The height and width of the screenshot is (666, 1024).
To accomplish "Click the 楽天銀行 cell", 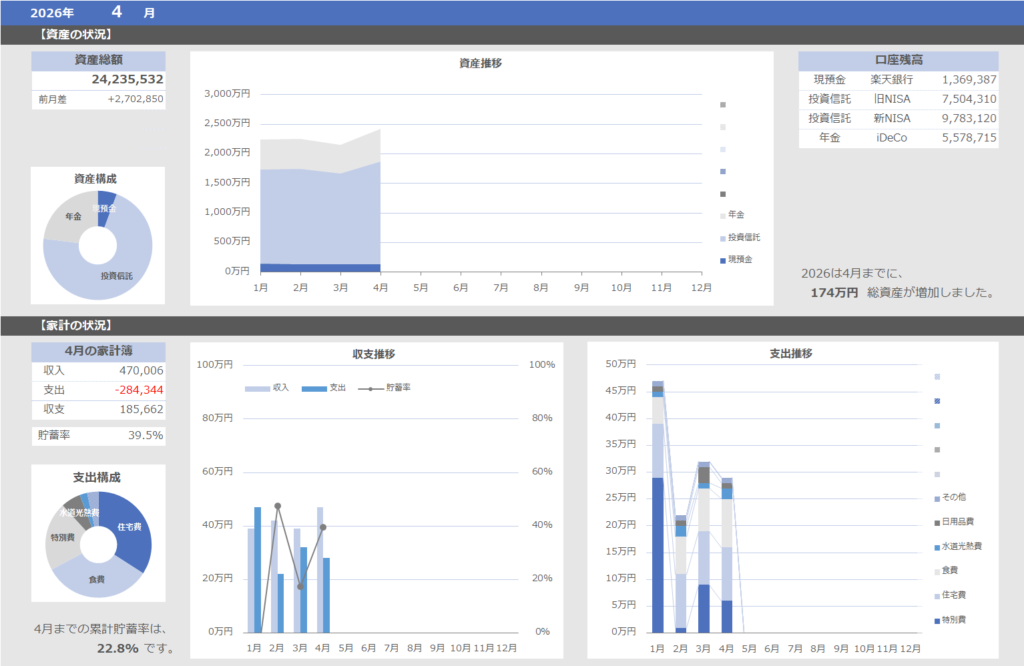I will click(892, 80).
